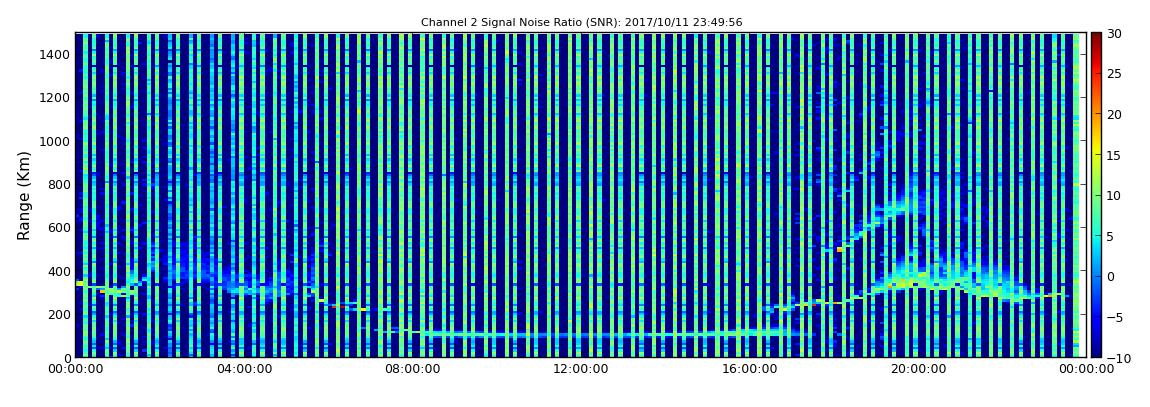Screen dimensions: 1150x407
Task: Click the colorbar label 15
Action: (1115, 155)
